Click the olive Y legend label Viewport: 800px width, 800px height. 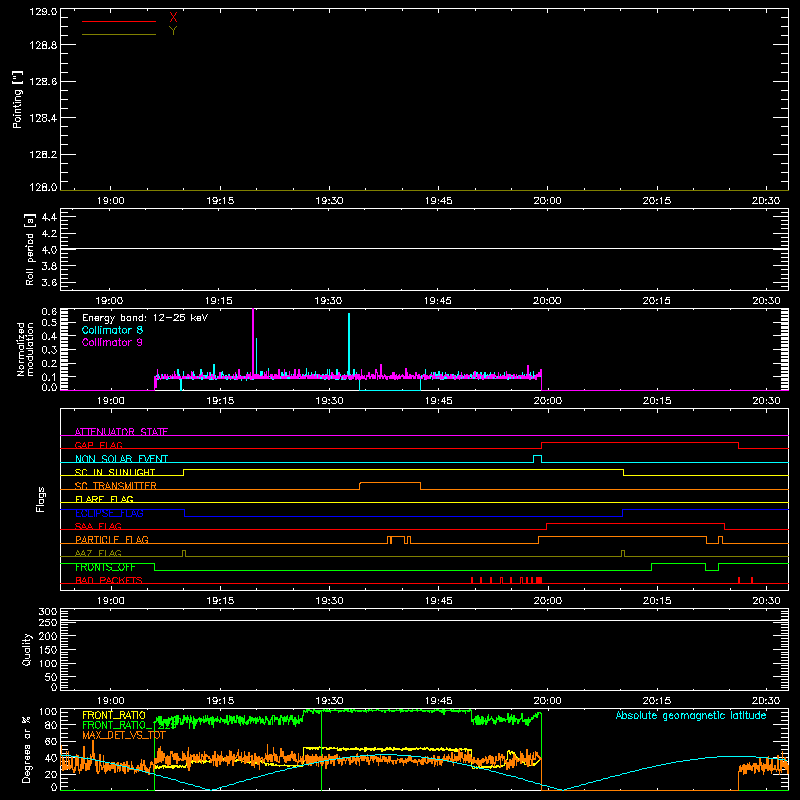coord(173,31)
